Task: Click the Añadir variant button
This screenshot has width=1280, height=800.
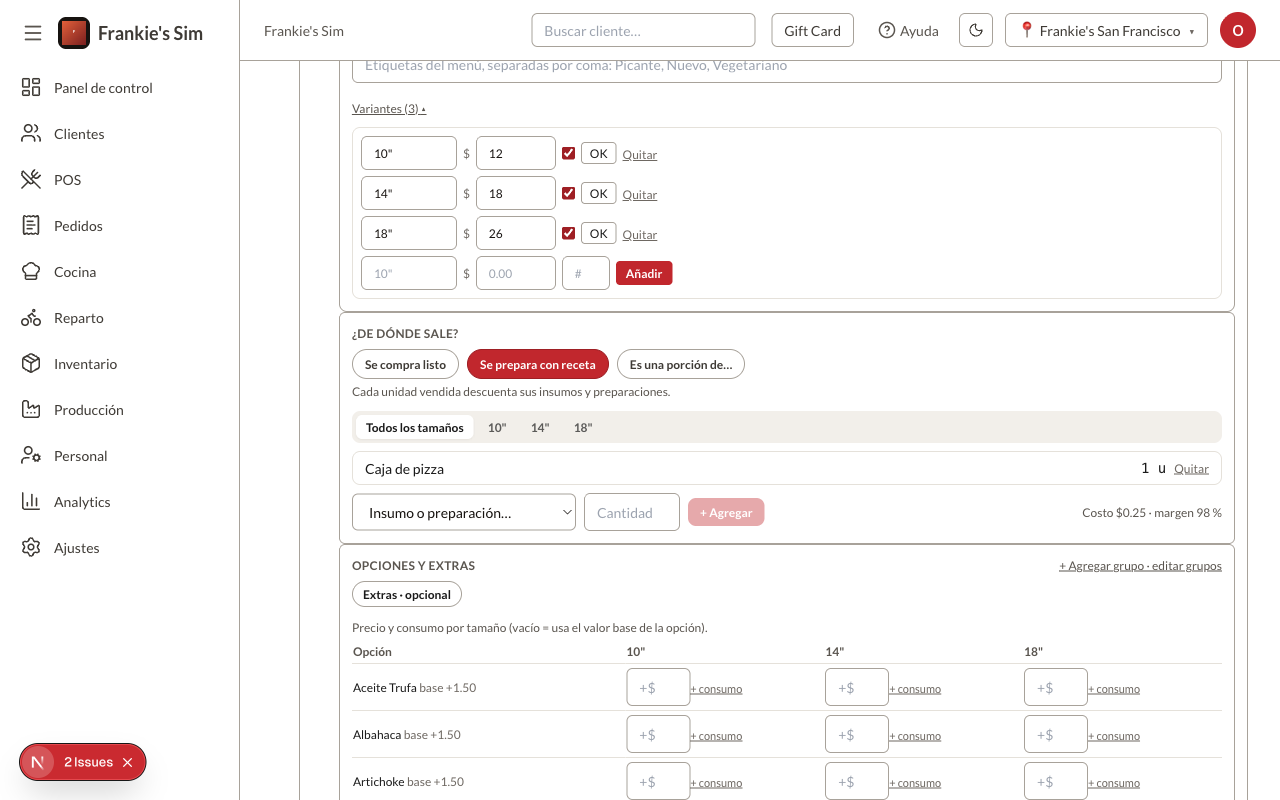Action: [644, 273]
